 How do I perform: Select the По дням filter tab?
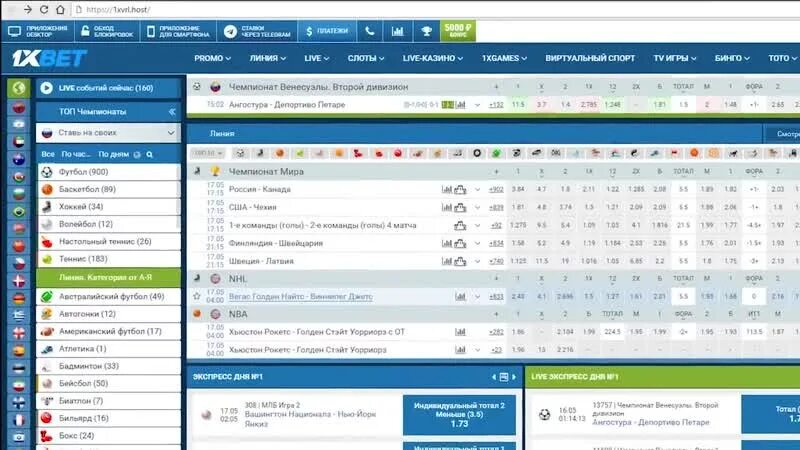[x=113, y=154]
